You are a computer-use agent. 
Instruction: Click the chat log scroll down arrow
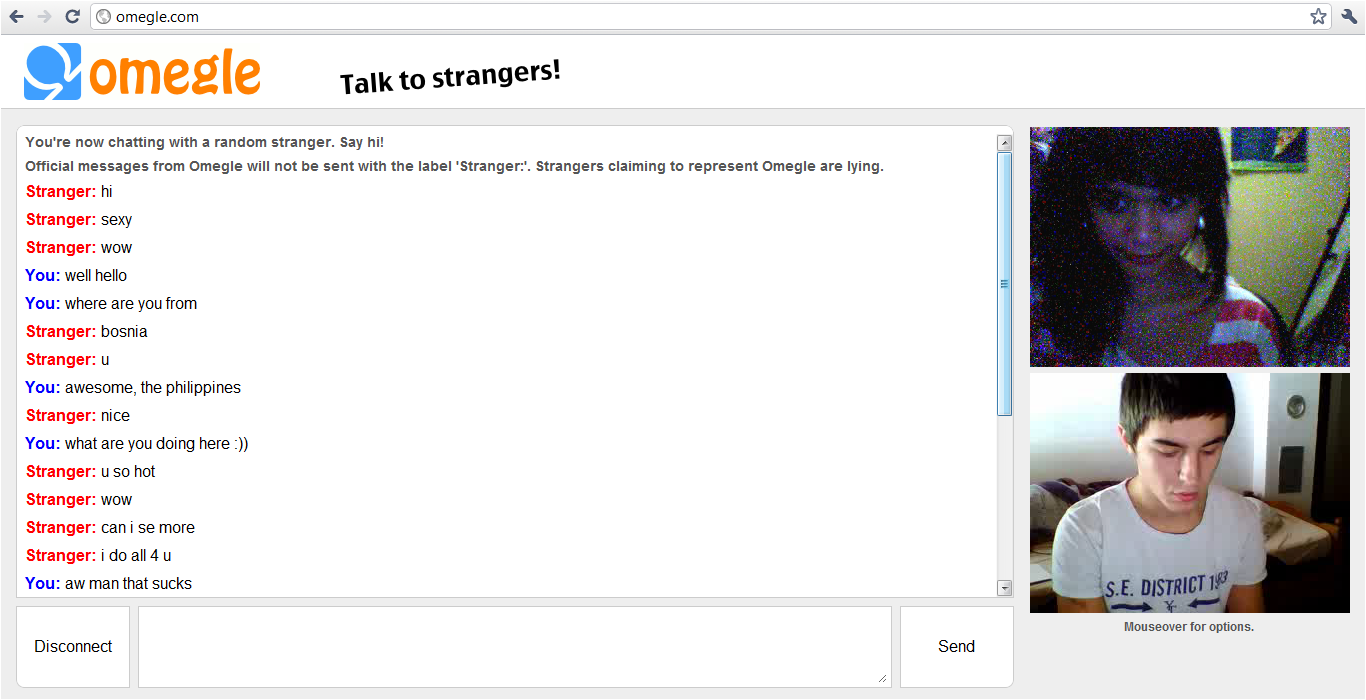coord(1005,588)
